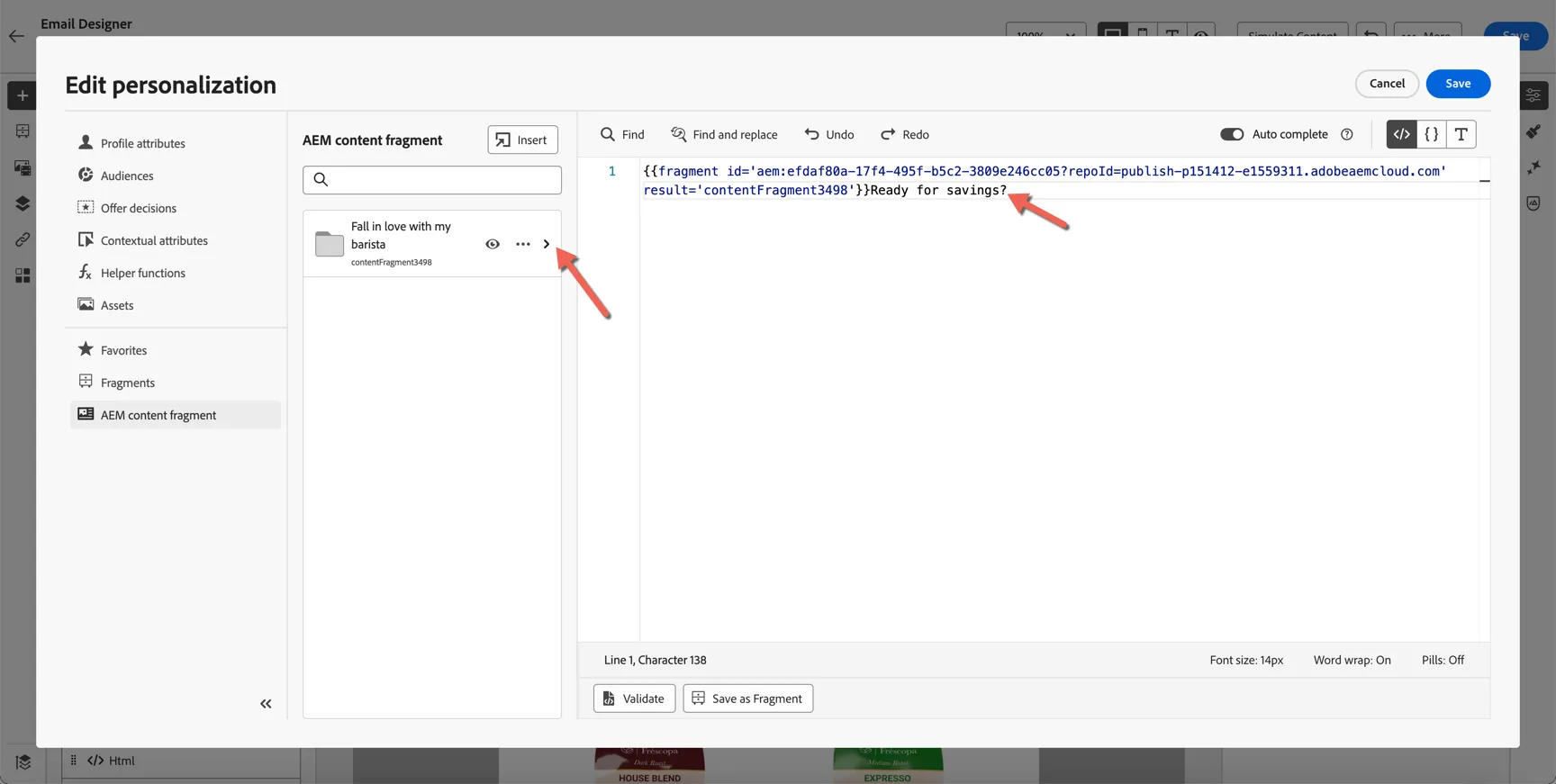Click Save as Fragment button
The height and width of the screenshot is (784, 1556).
(x=747, y=698)
